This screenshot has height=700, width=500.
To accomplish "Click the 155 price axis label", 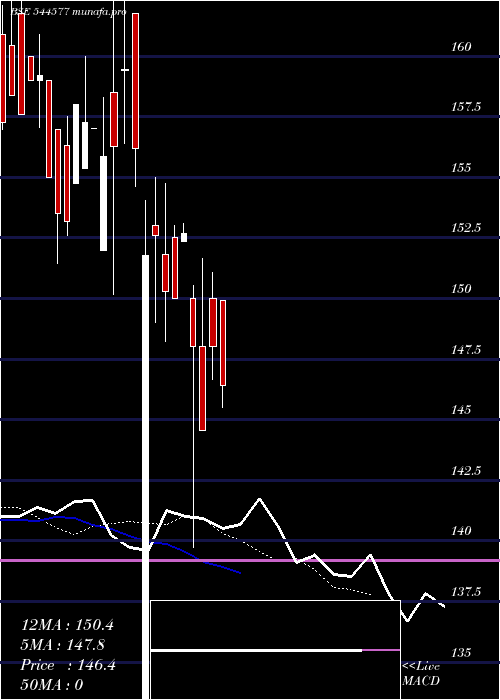I will click(460, 167).
